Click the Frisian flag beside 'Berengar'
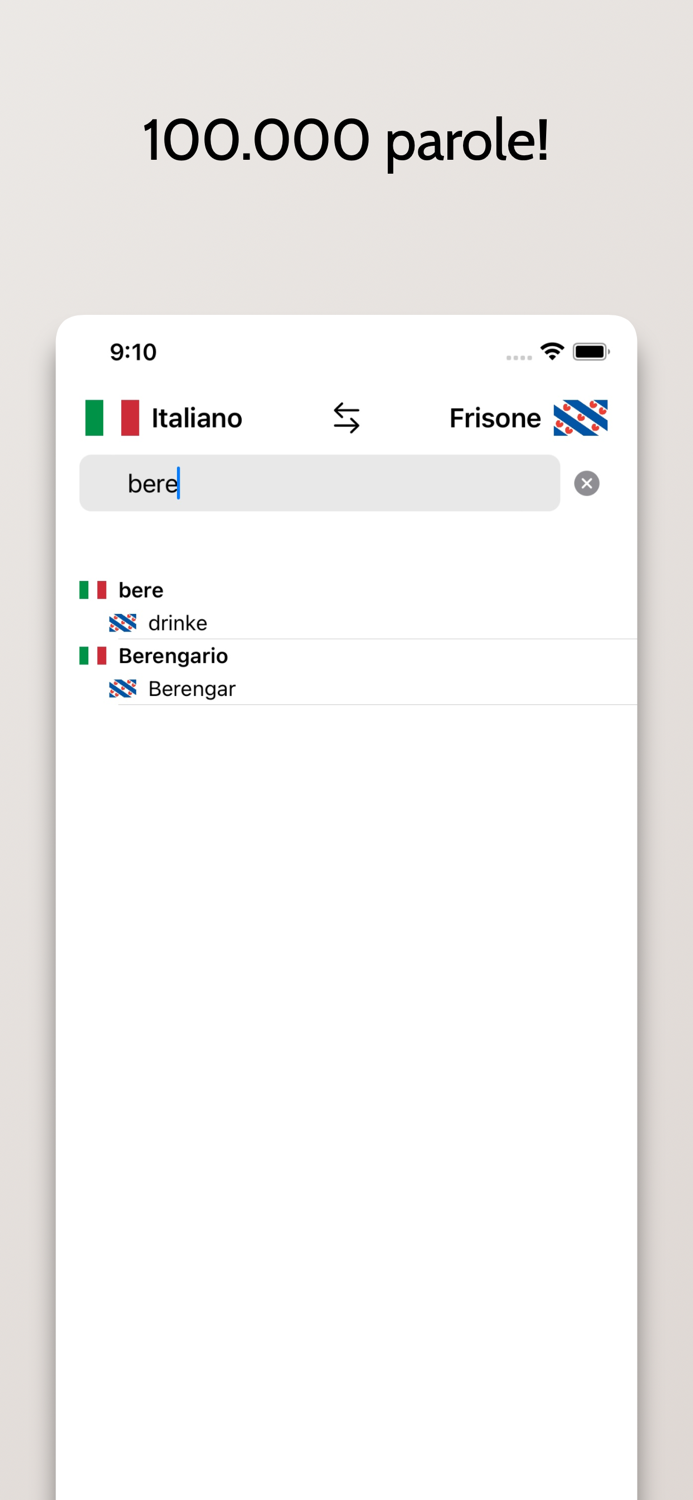Viewport: 693px width, 1500px height. 122,688
